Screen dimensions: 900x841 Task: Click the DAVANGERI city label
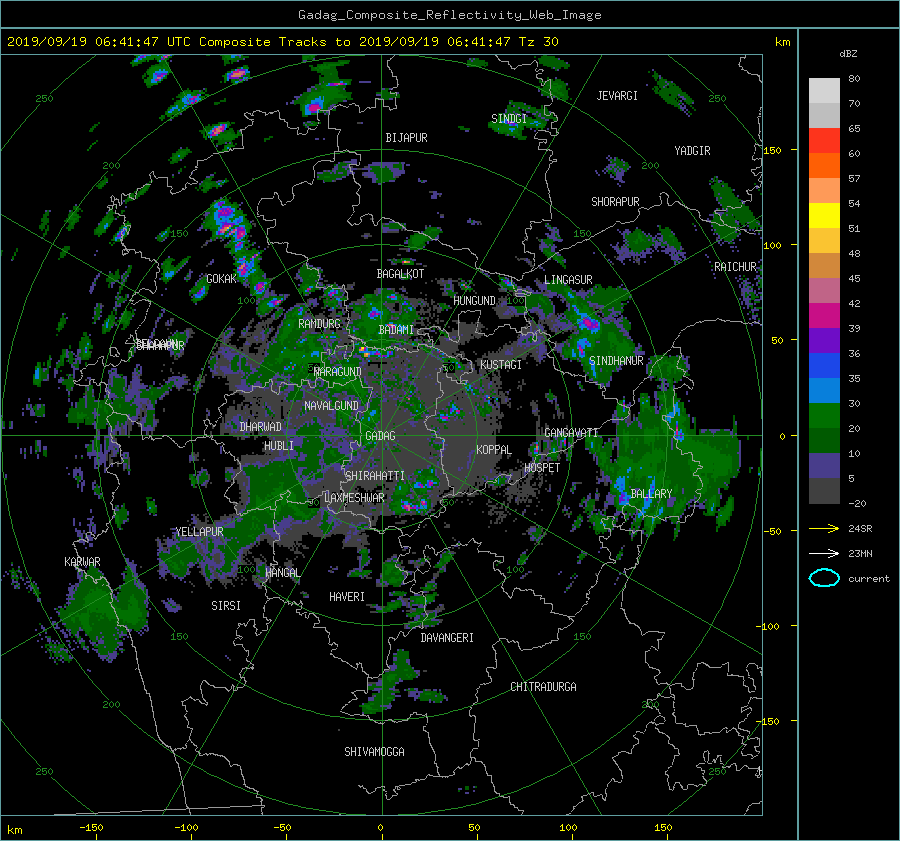[447, 638]
